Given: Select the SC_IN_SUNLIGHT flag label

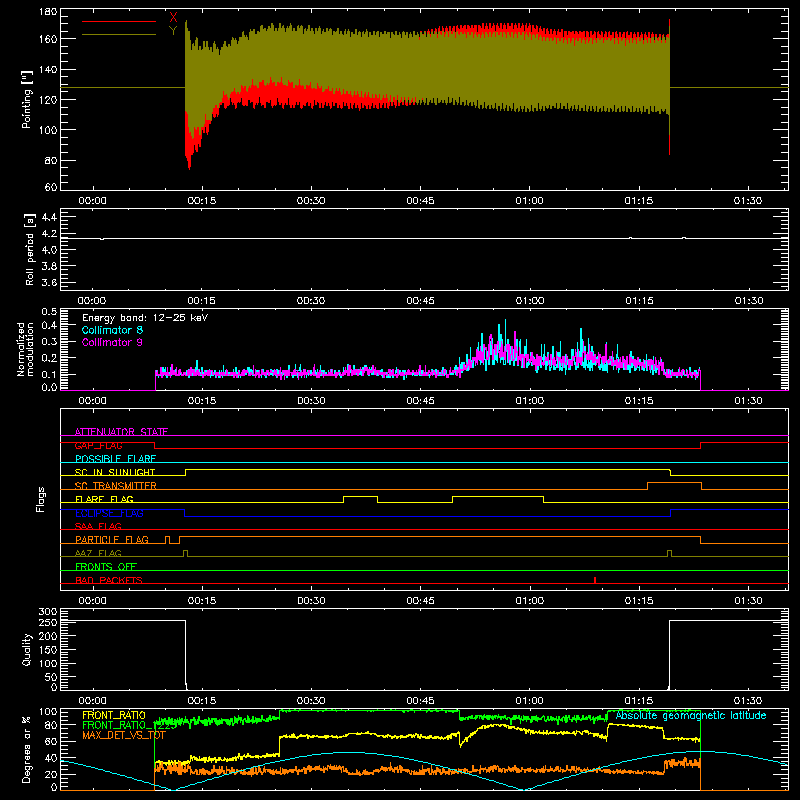Looking at the screenshot, I should tap(115, 472).
